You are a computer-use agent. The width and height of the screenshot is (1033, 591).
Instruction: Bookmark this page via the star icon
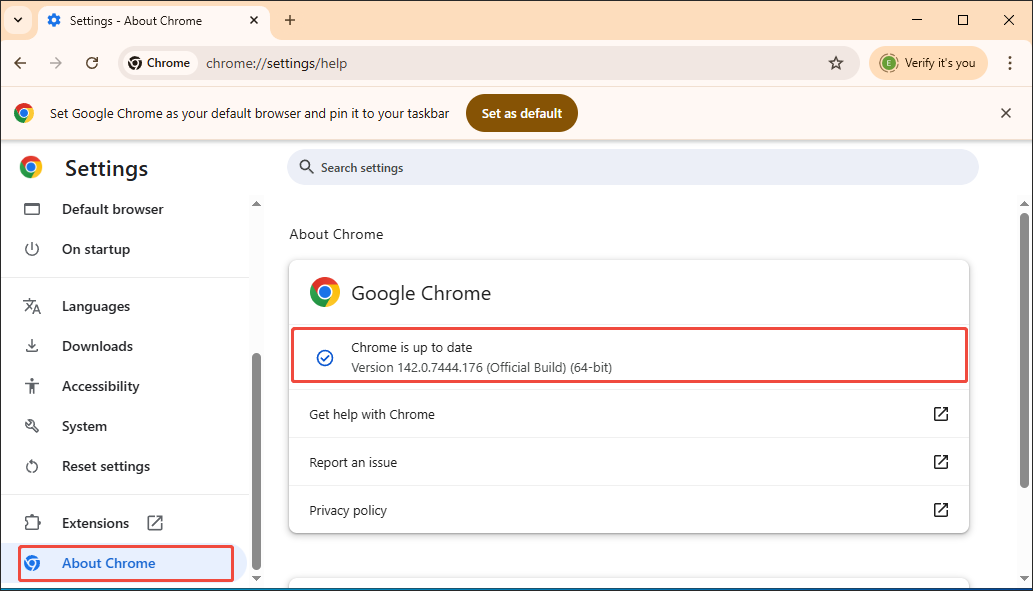click(836, 62)
